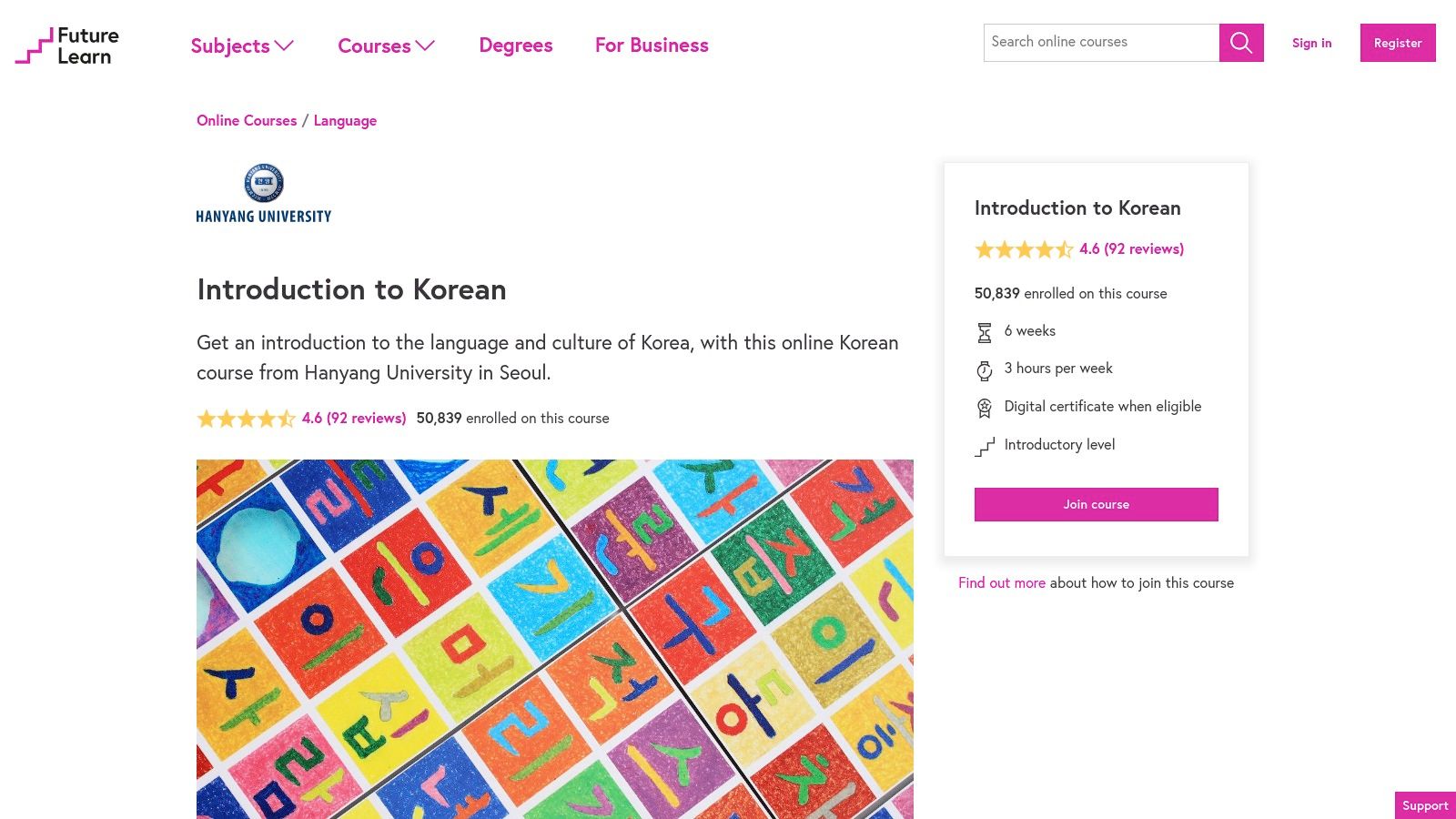Screen dimensions: 1456x819
Task: Navigate to Online Courses via breadcrumb
Action: coord(247,120)
